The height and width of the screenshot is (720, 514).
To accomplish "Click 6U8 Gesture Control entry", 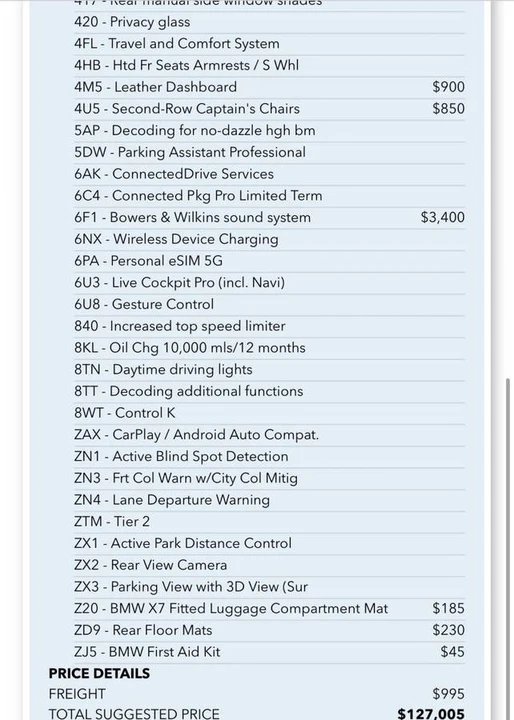I will (x=269, y=304).
